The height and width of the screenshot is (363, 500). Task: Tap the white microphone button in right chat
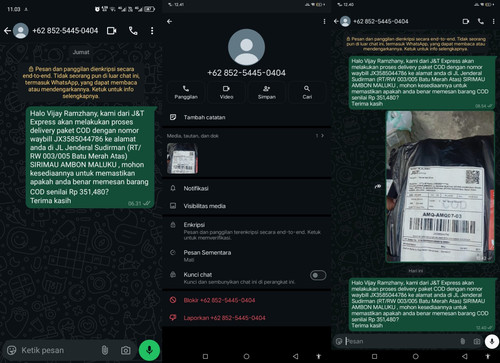coord(492,341)
